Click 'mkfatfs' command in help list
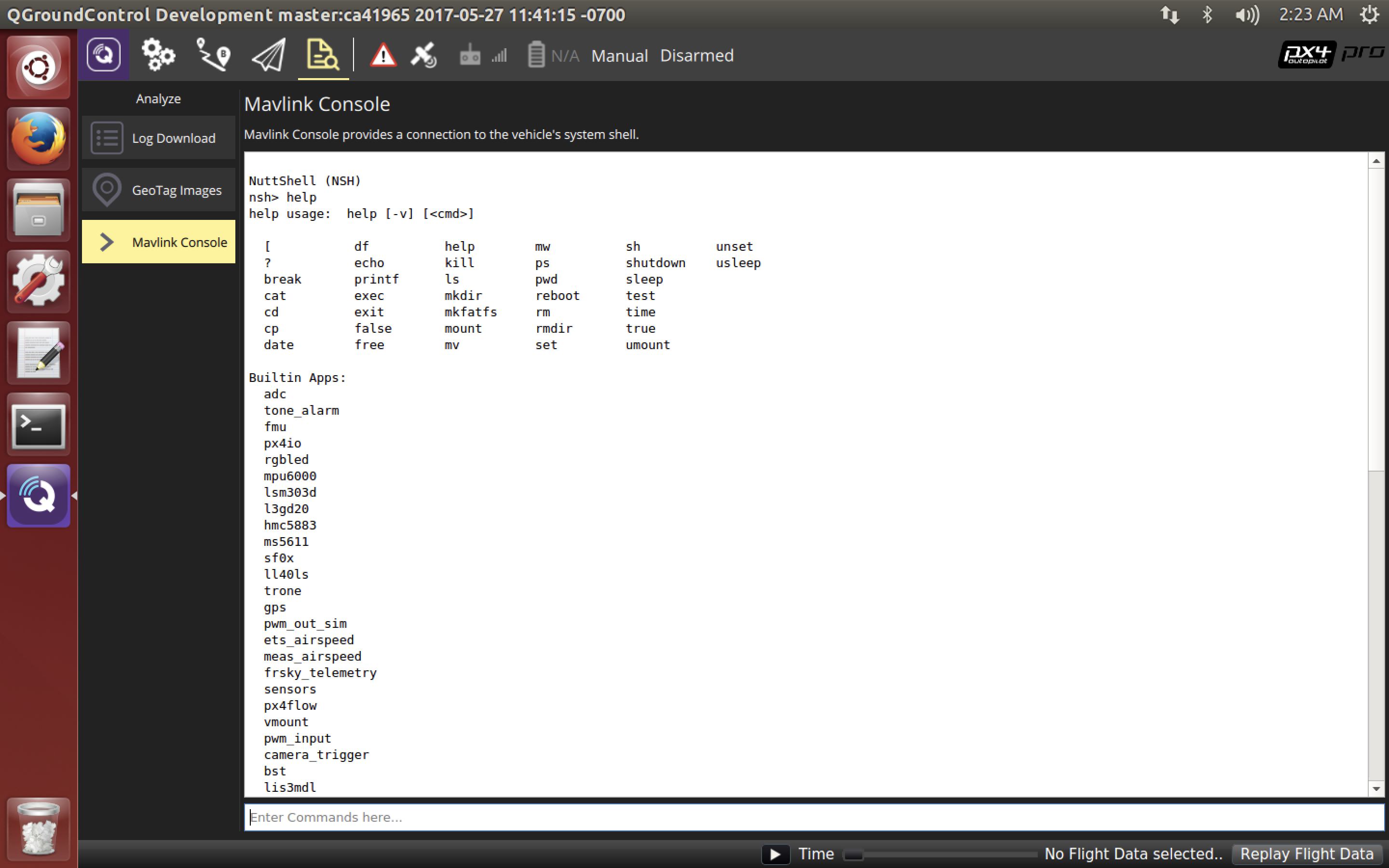This screenshot has height=868, width=1389. click(471, 312)
